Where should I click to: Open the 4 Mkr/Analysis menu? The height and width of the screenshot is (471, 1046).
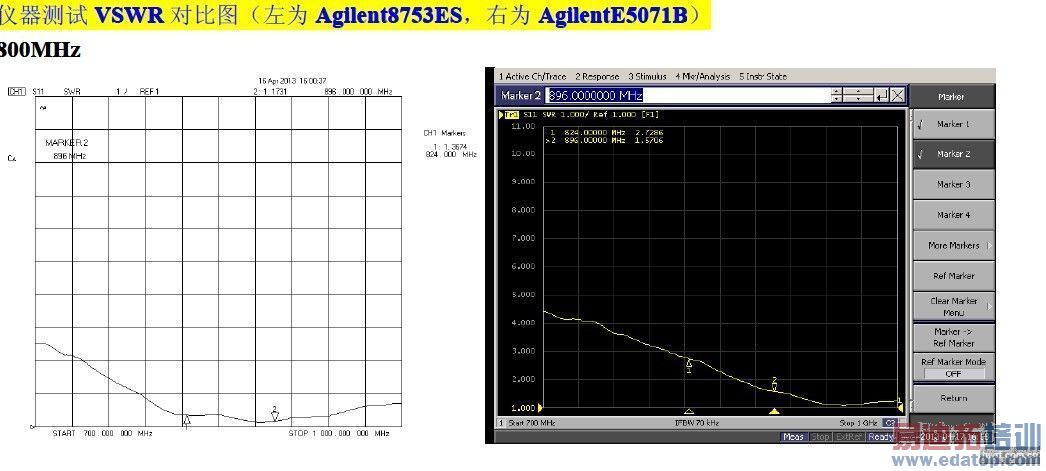pos(702,77)
